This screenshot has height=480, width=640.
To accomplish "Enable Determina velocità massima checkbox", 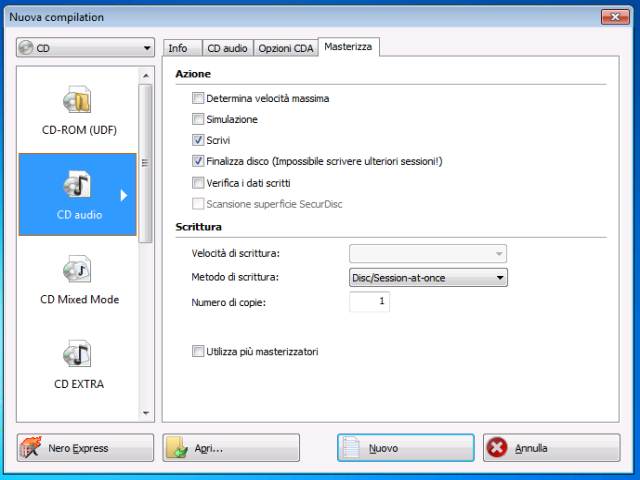I will coord(198,99).
